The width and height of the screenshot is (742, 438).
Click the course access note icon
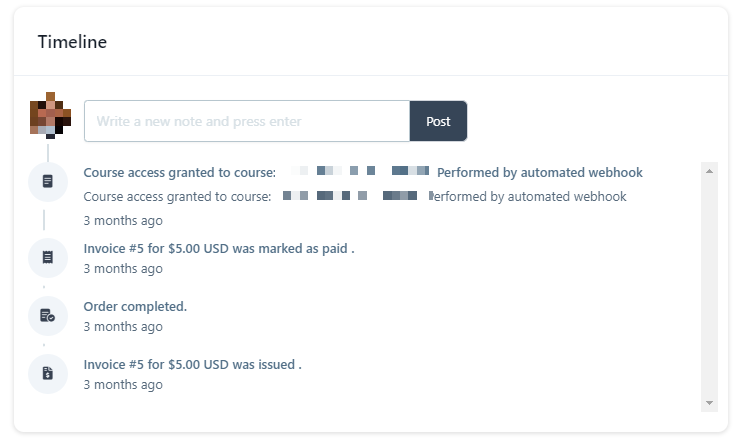[x=48, y=182]
